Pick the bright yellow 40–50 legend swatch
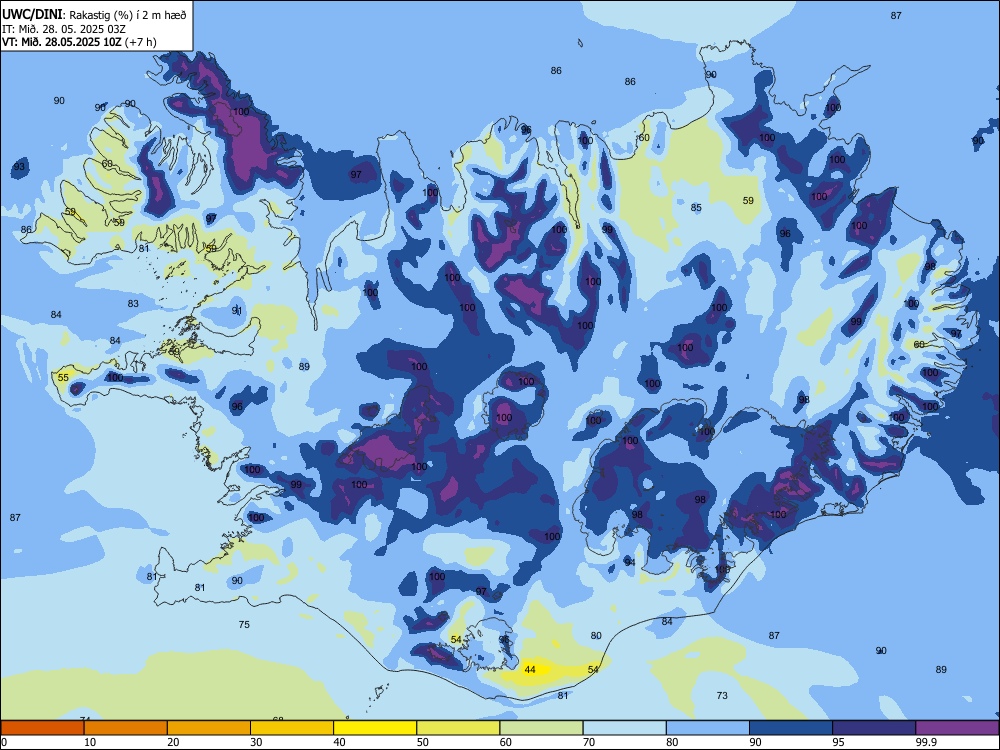 pos(375,728)
